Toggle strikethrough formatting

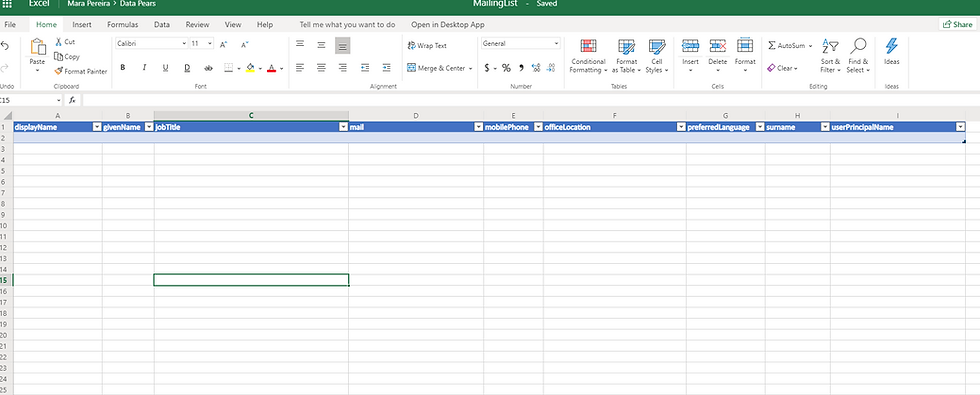point(208,68)
